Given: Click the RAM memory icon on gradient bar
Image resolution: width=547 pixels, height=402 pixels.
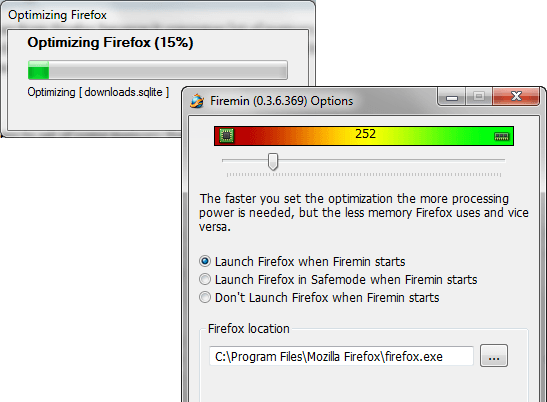Looking at the screenshot, I should (502, 136).
